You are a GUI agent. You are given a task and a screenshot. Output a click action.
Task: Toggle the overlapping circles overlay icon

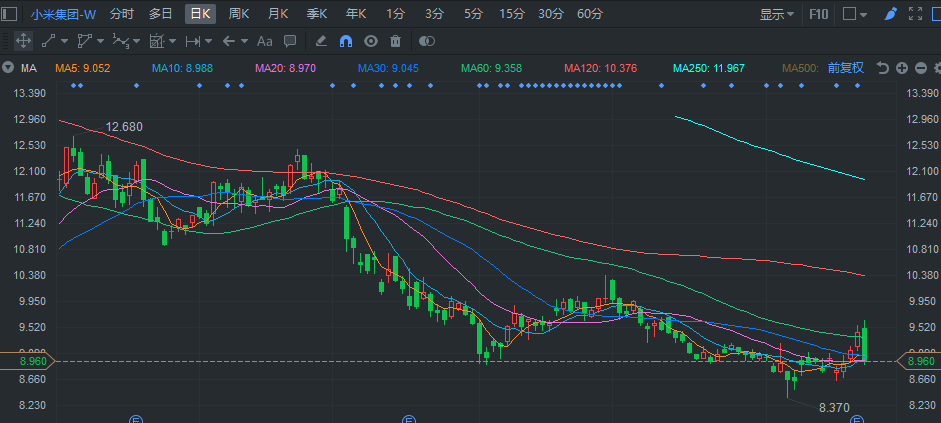[x=426, y=41]
